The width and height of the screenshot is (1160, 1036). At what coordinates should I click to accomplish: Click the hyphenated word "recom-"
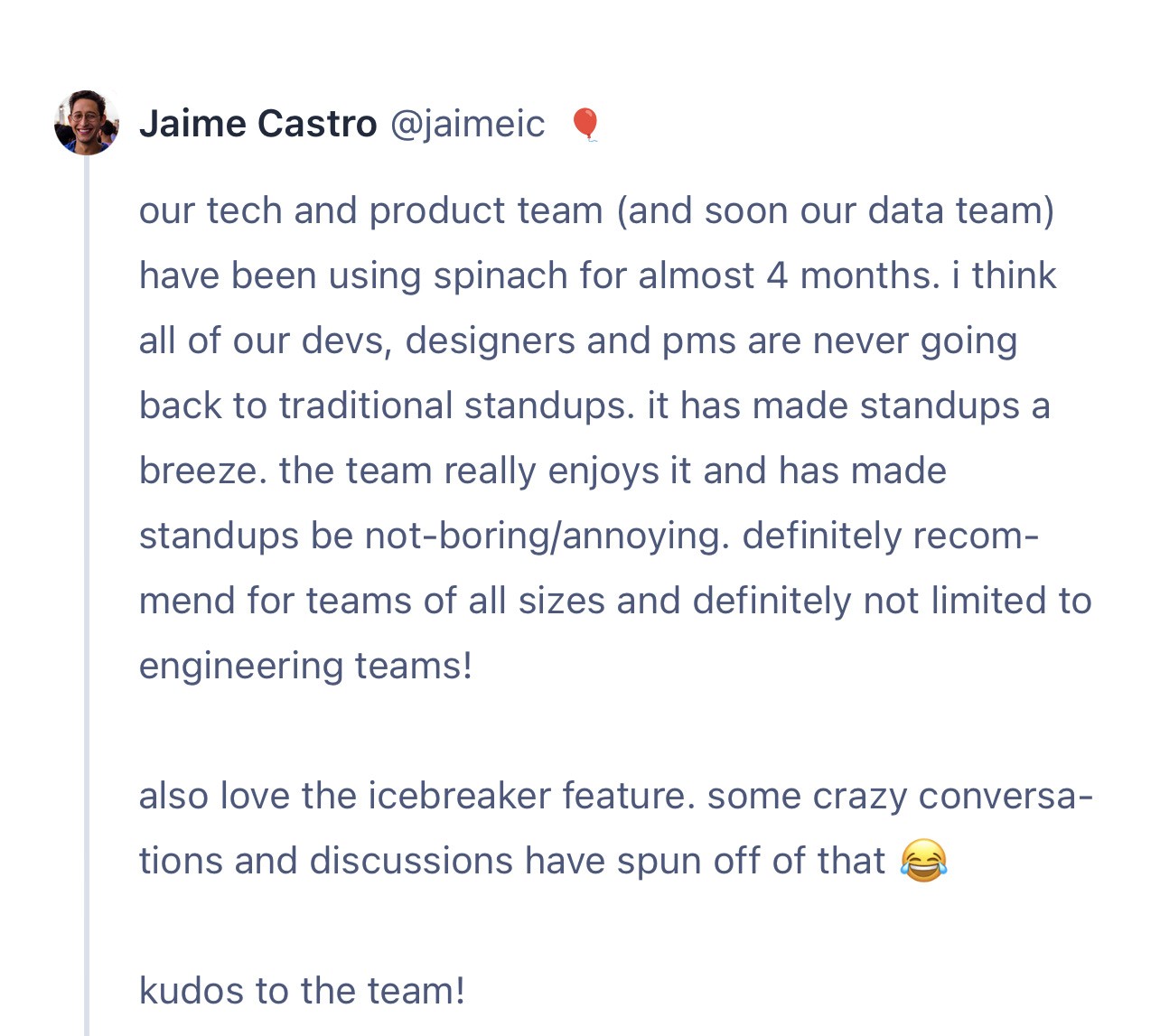(976, 536)
